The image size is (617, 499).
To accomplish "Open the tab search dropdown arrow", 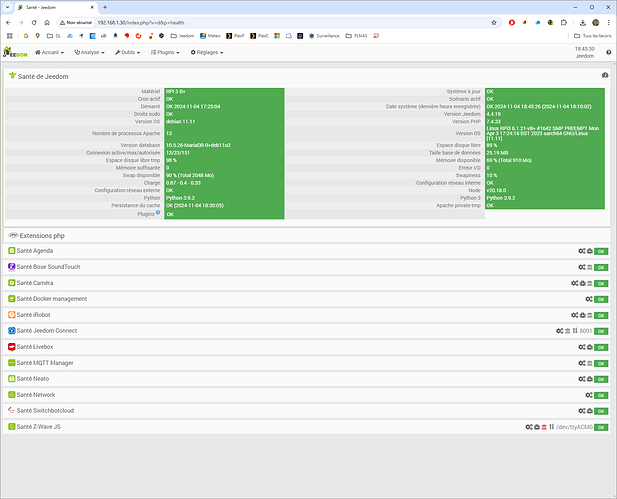I will pyautogui.click(x=7, y=7).
